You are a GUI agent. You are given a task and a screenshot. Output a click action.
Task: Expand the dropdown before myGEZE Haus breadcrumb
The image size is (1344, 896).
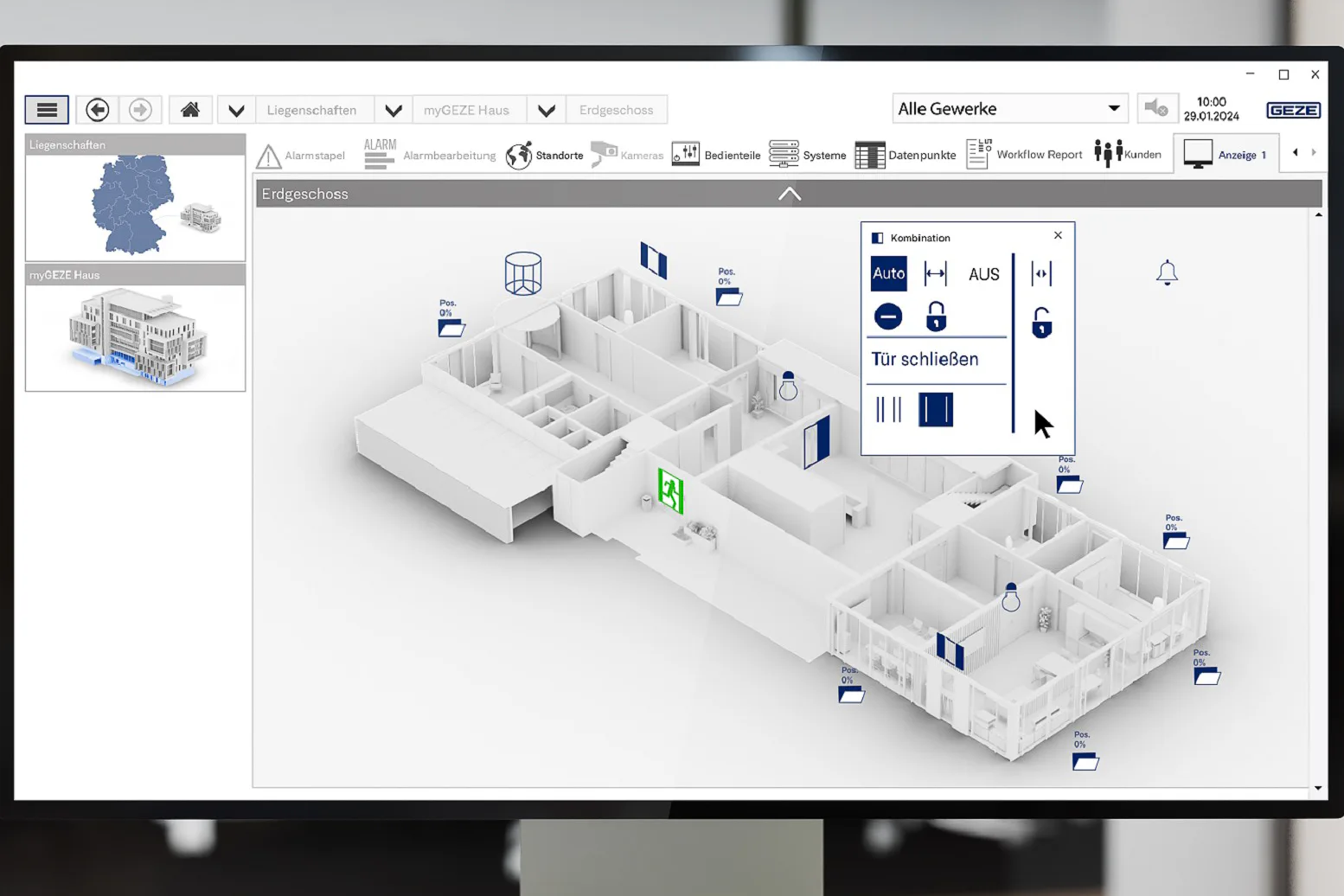tap(394, 111)
